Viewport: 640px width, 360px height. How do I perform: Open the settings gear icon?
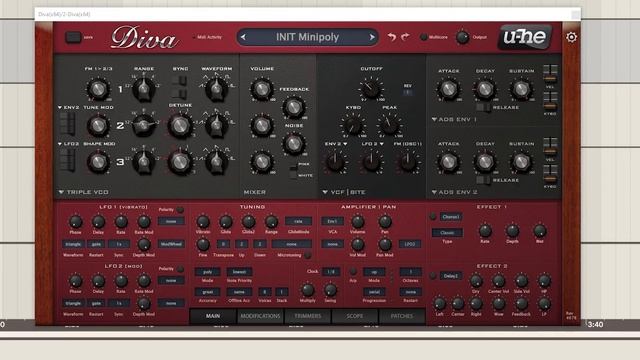571,37
